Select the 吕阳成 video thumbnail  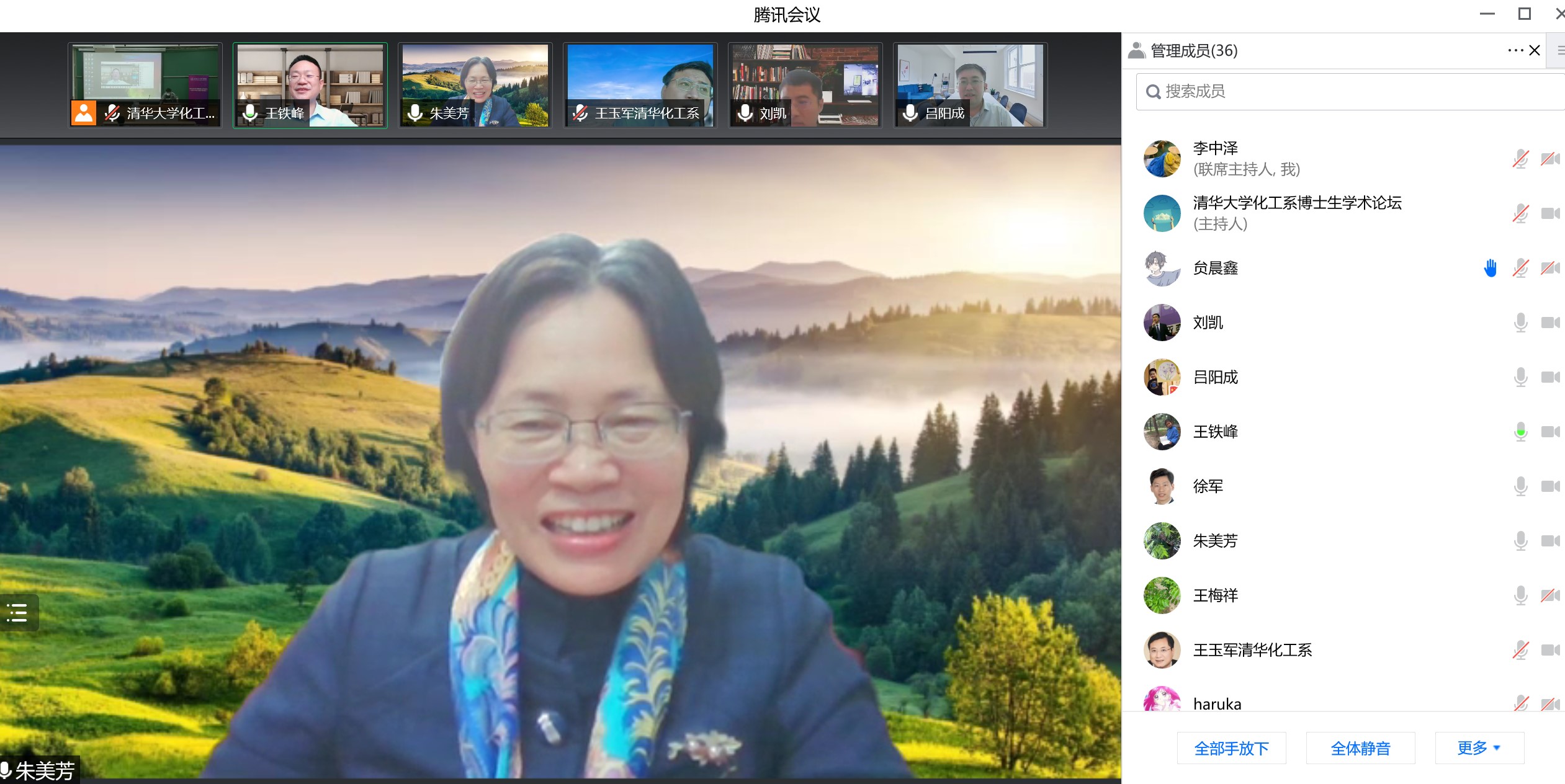[x=970, y=86]
